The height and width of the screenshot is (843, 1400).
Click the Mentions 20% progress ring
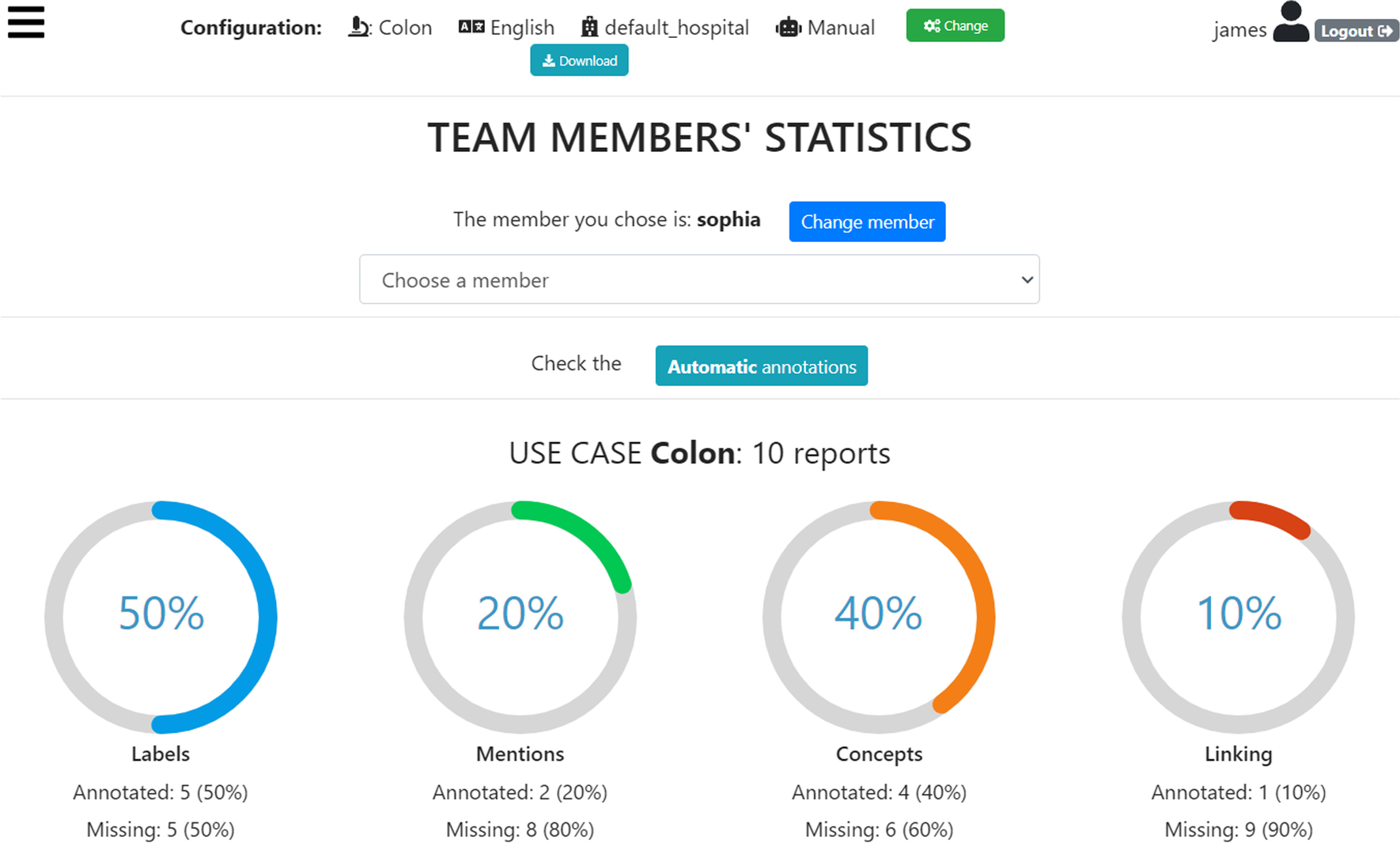[x=520, y=617]
